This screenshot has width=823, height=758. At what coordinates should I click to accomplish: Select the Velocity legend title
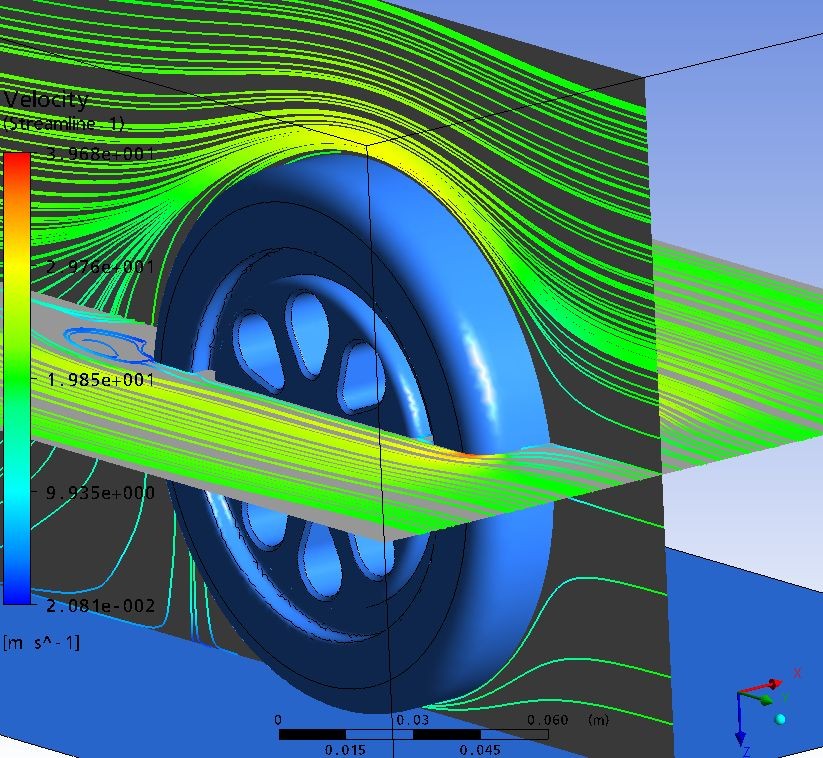pos(46,100)
